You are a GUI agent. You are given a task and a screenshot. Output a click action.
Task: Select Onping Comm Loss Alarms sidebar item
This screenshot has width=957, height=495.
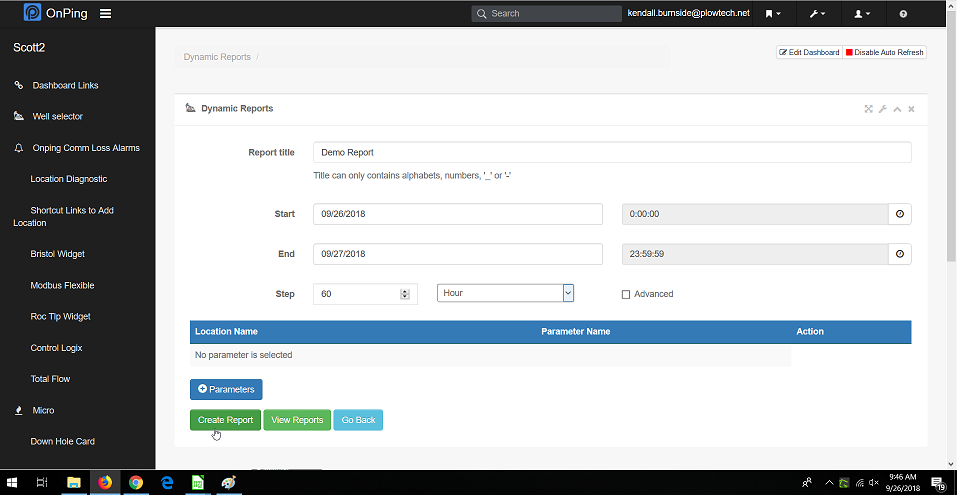coord(85,148)
